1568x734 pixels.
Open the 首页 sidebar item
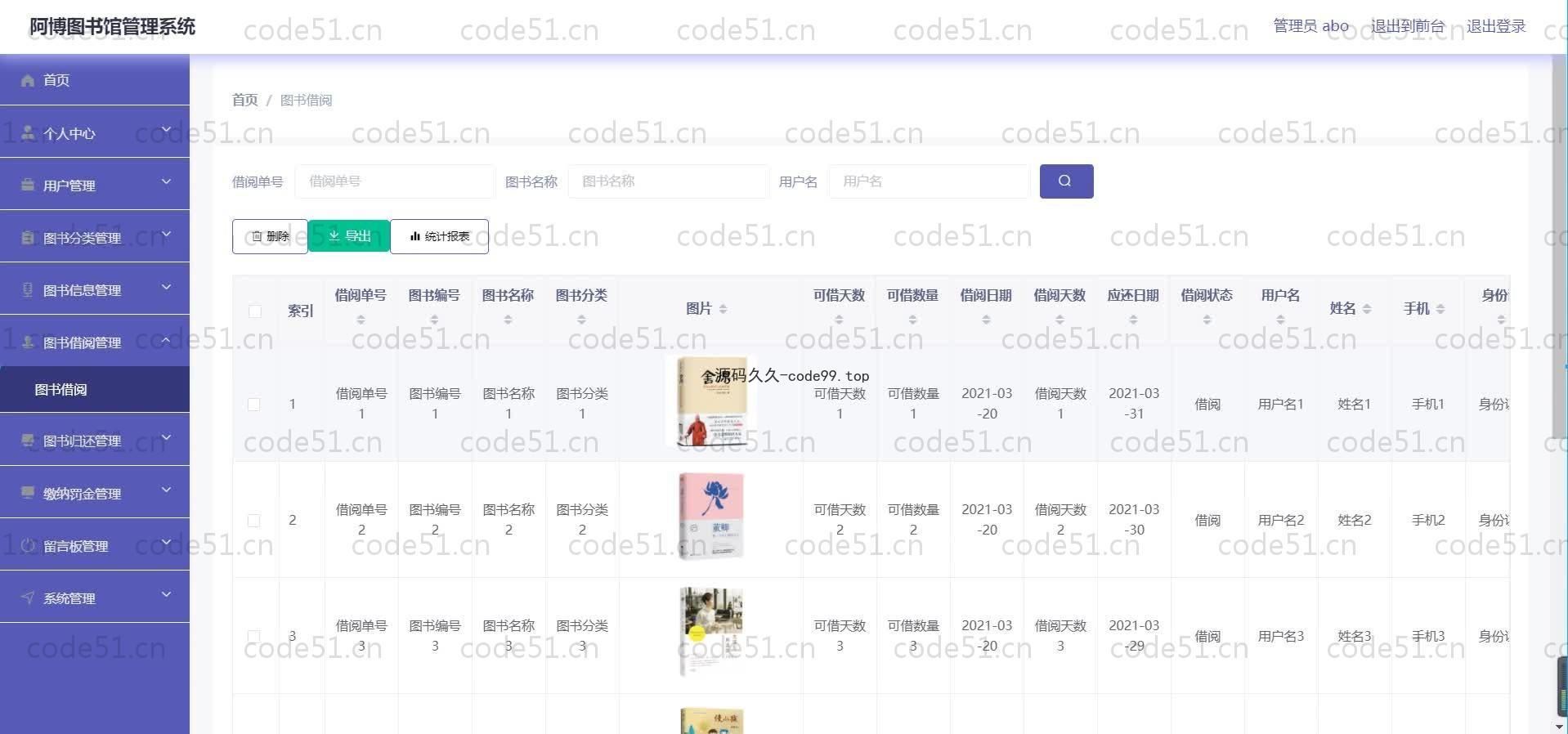click(x=95, y=80)
